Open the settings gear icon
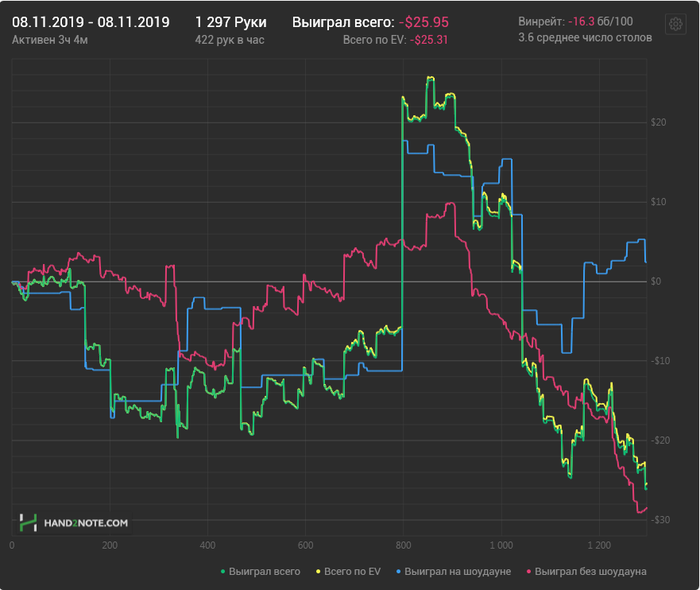Image resolution: width=700 pixels, height=590 pixels. 675,24
